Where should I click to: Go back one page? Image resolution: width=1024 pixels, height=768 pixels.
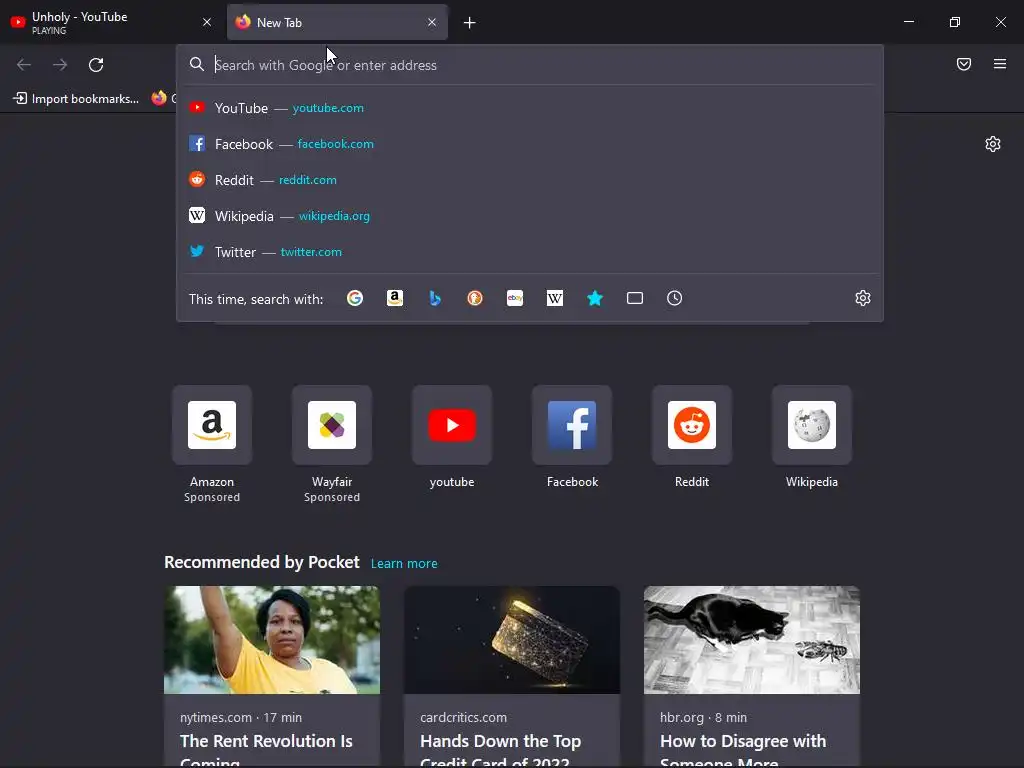[24, 65]
